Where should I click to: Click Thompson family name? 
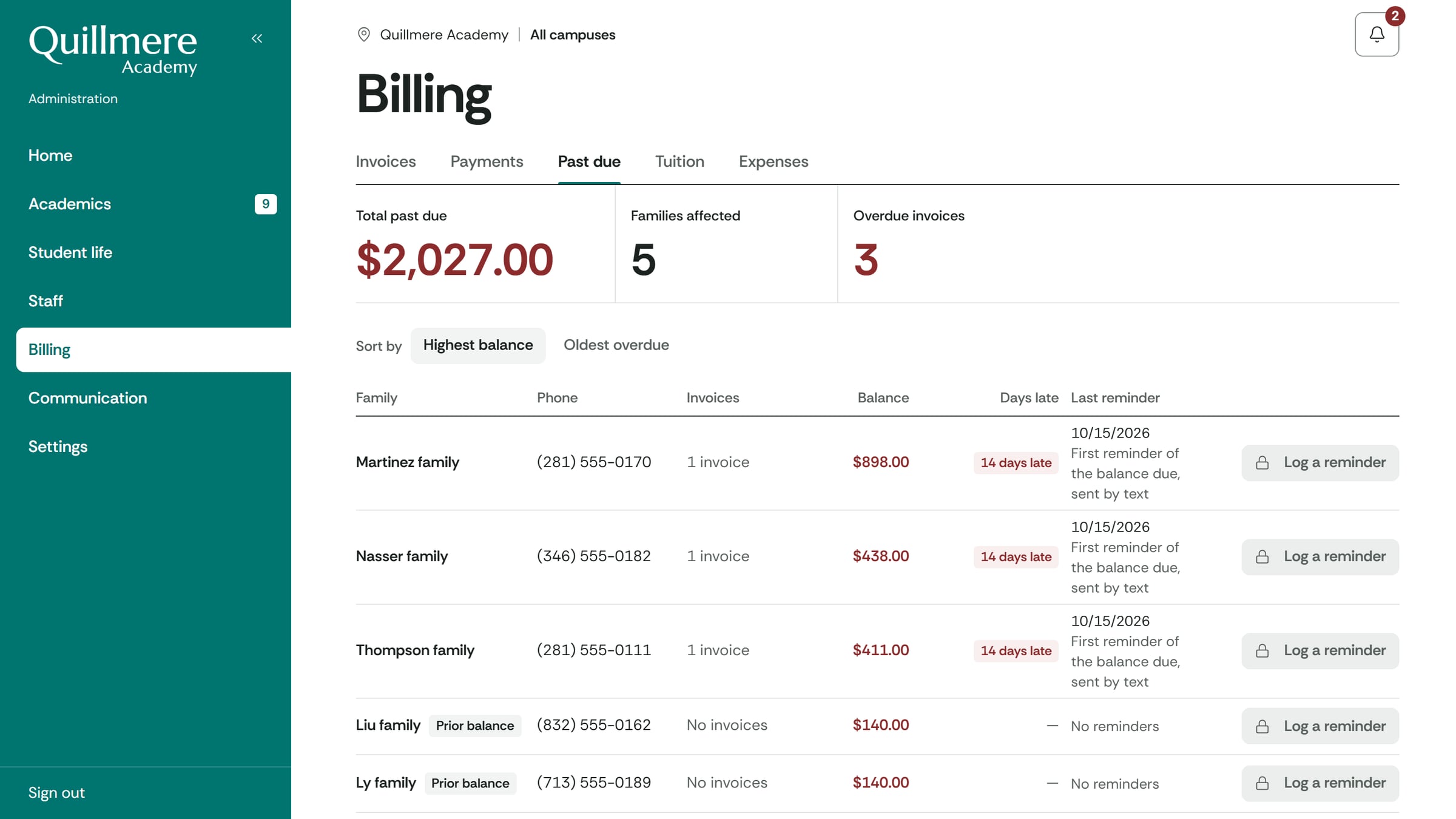point(415,650)
